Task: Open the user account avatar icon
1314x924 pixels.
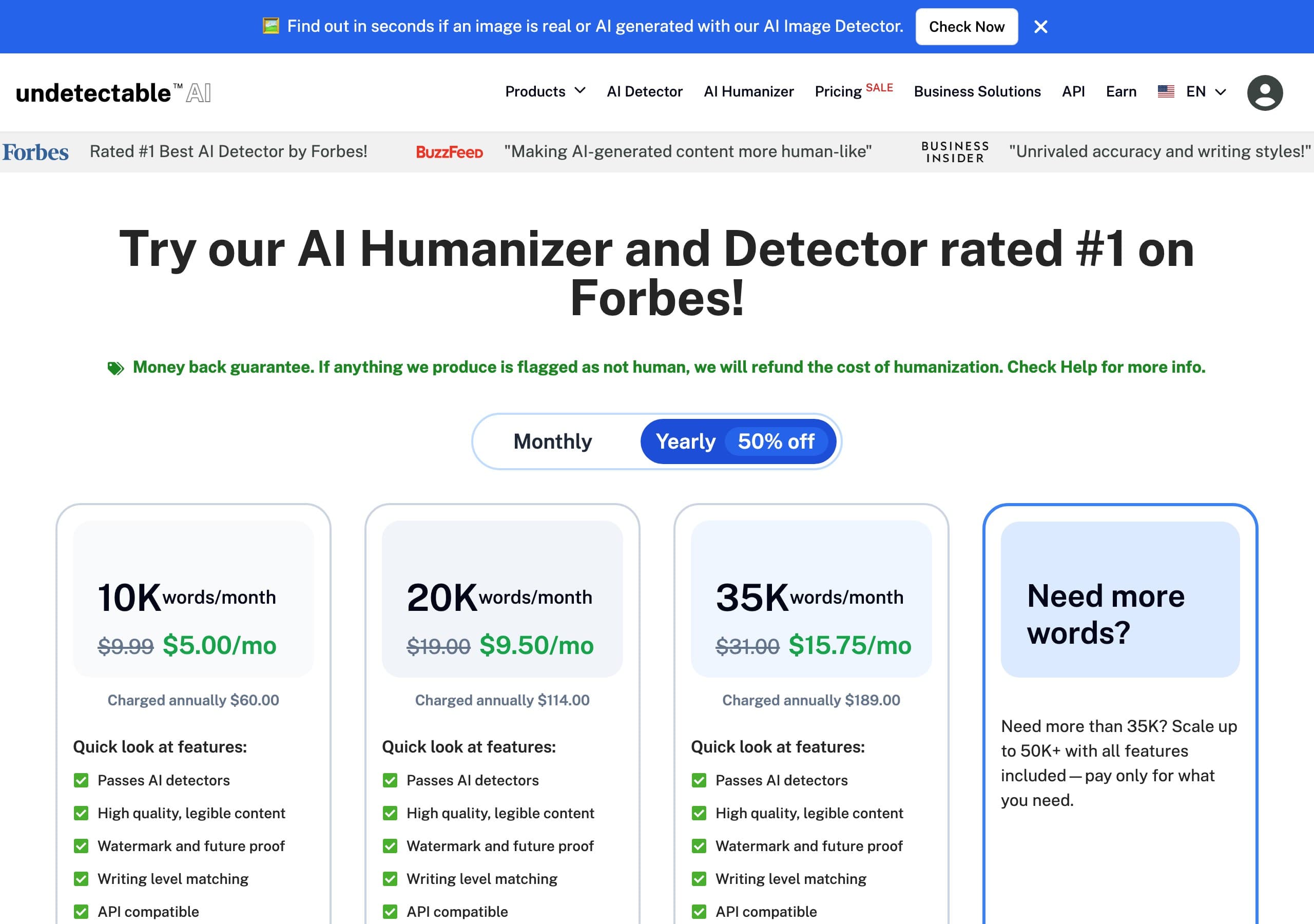Action: (x=1265, y=92)
